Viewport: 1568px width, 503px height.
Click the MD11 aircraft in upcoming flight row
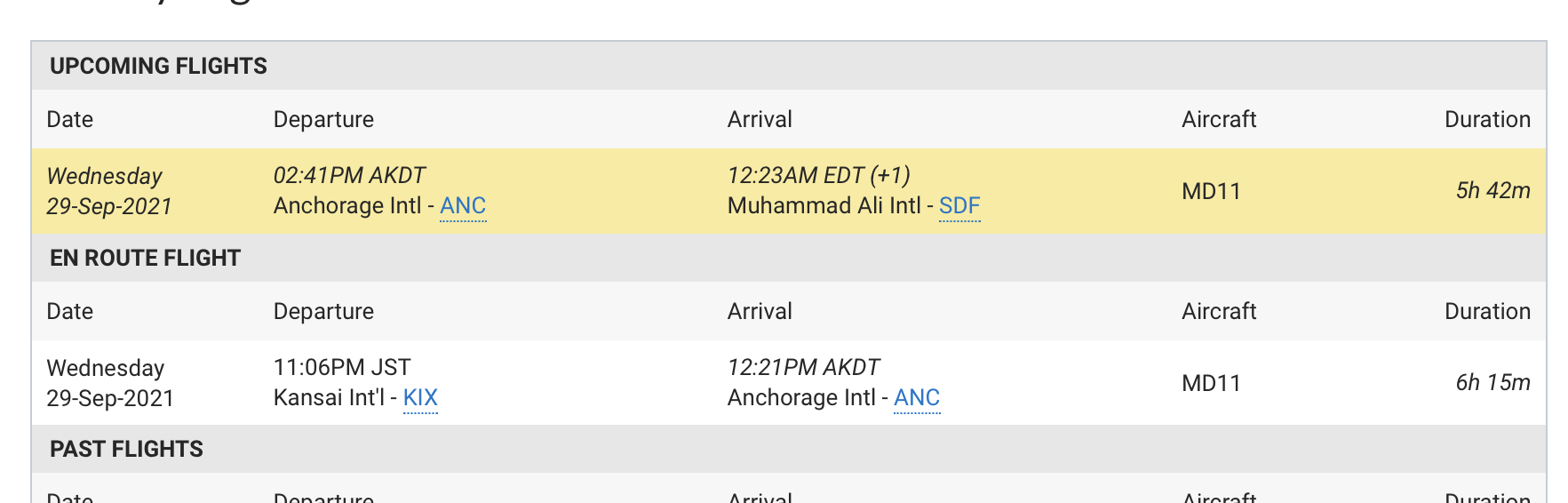[x=1211, y=192]
